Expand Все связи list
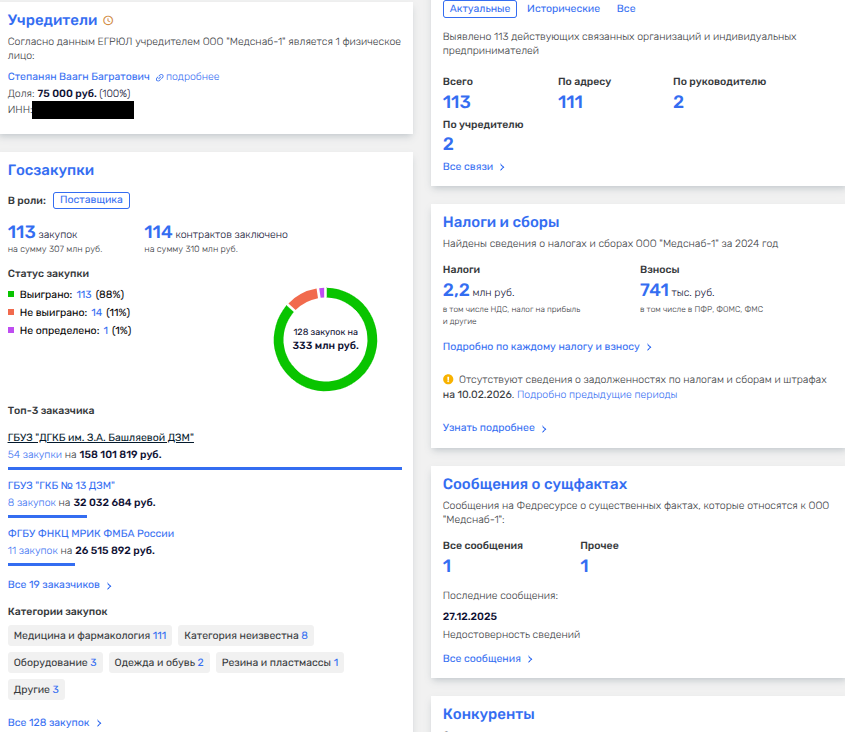The height and width of the screenshot is (732, 845). coord(474,167)
